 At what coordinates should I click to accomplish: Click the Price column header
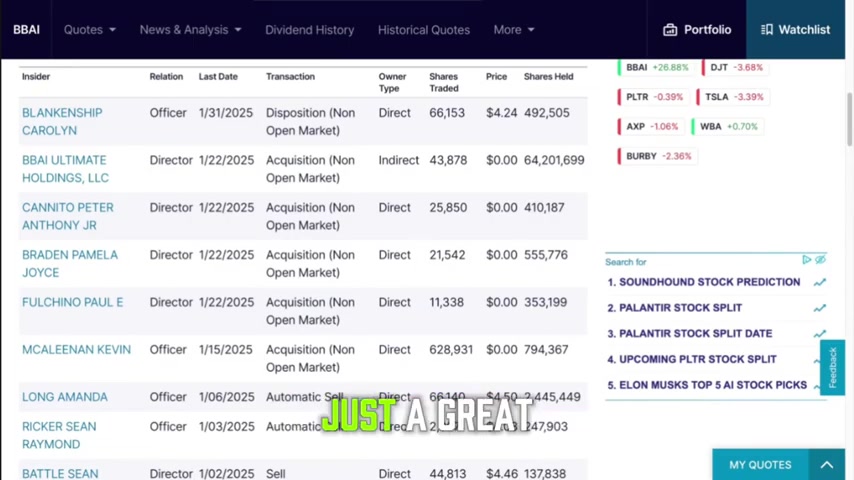point(496,77)
